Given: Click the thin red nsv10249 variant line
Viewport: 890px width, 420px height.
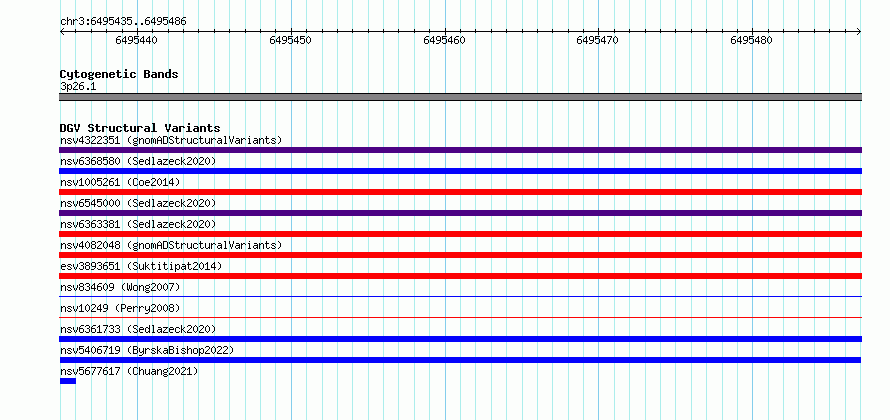Looking at the screenshot, I should 460,317.
